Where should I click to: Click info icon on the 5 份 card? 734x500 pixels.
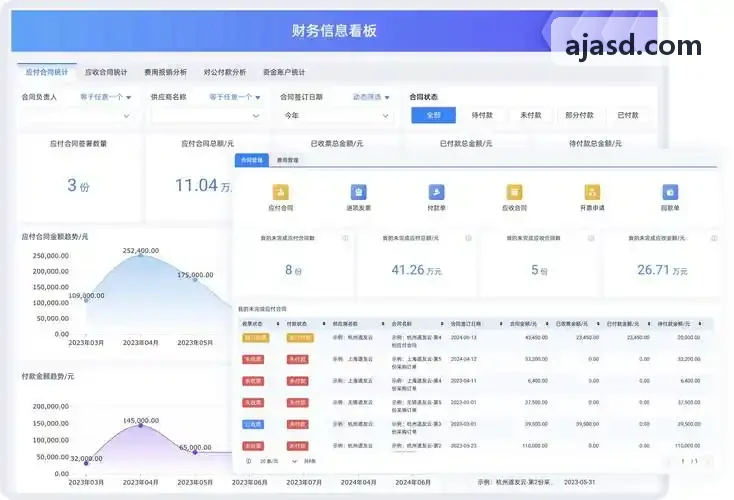coord(591,238)
